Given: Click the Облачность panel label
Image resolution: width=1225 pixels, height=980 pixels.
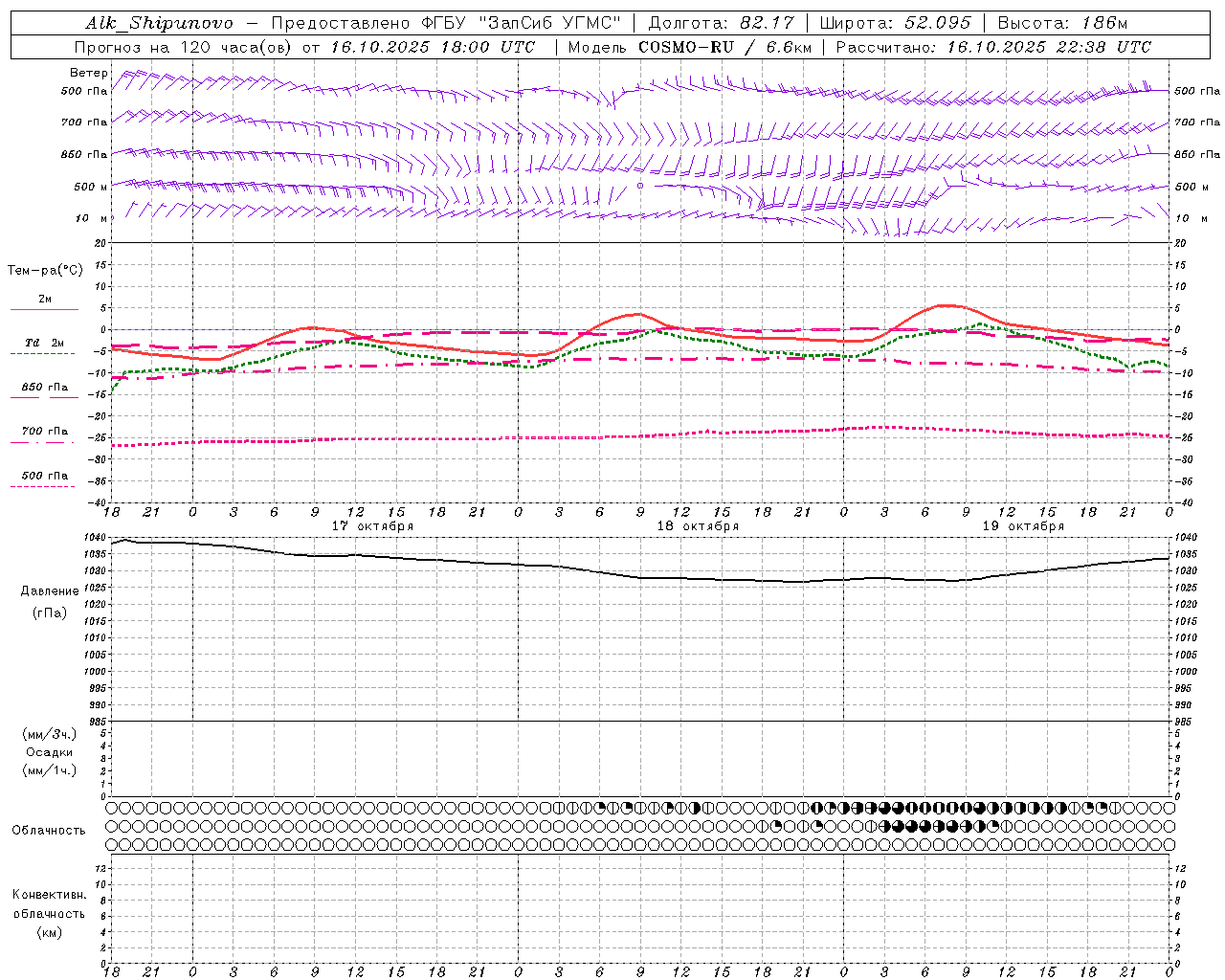Looking at the screenshot, I should (x=49, y=831).
